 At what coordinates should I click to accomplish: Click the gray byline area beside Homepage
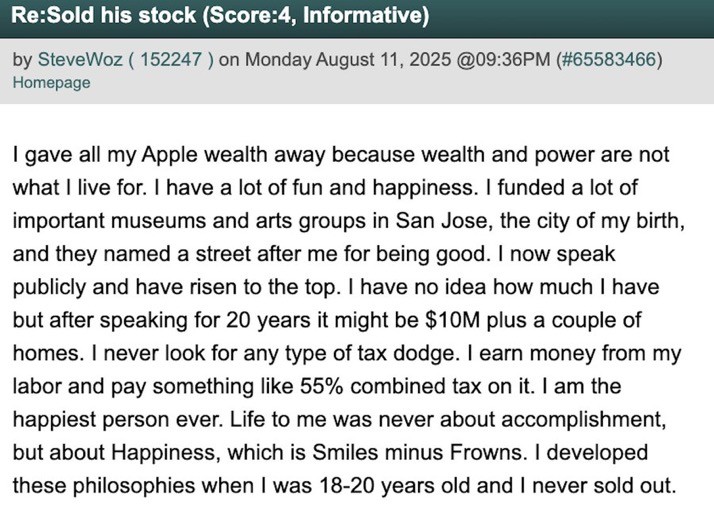point(401,84)
